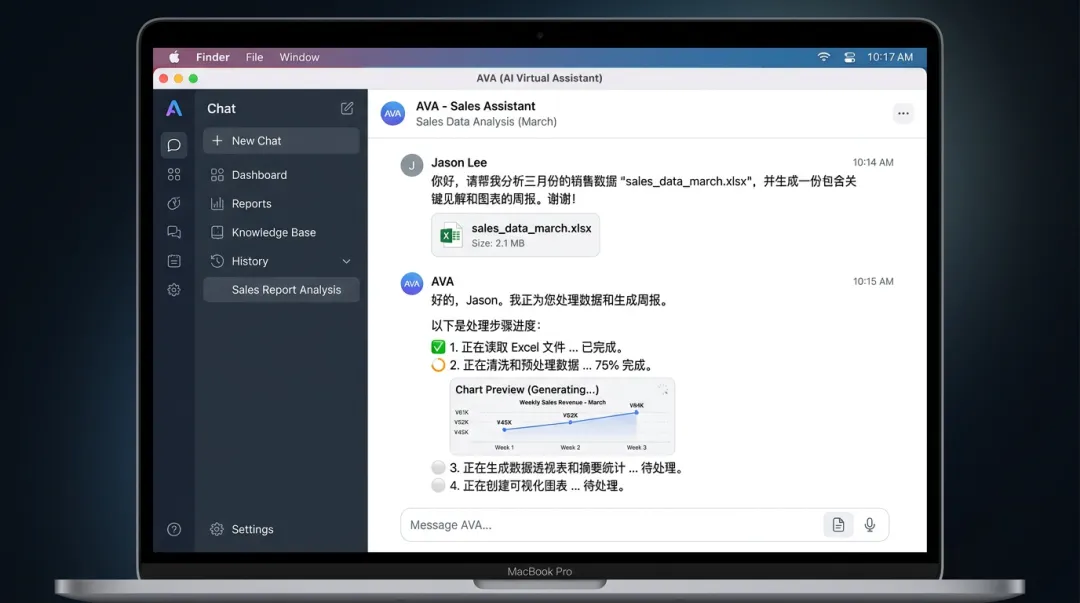Click the attach document icon in message box
The image size is (1080, 603).
tap(838, 525)
